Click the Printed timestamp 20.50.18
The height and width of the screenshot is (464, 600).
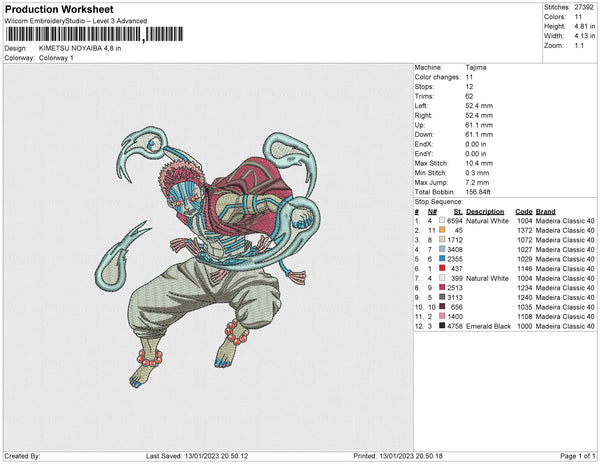coord(427,456)
